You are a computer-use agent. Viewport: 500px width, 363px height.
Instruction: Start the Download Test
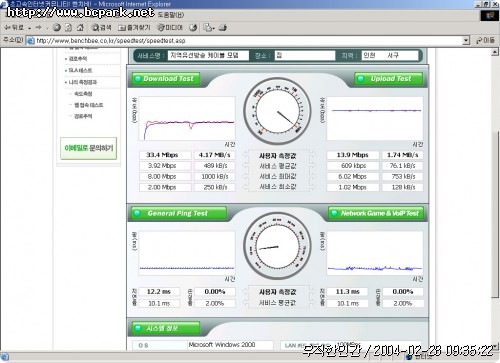coord(166,79)
